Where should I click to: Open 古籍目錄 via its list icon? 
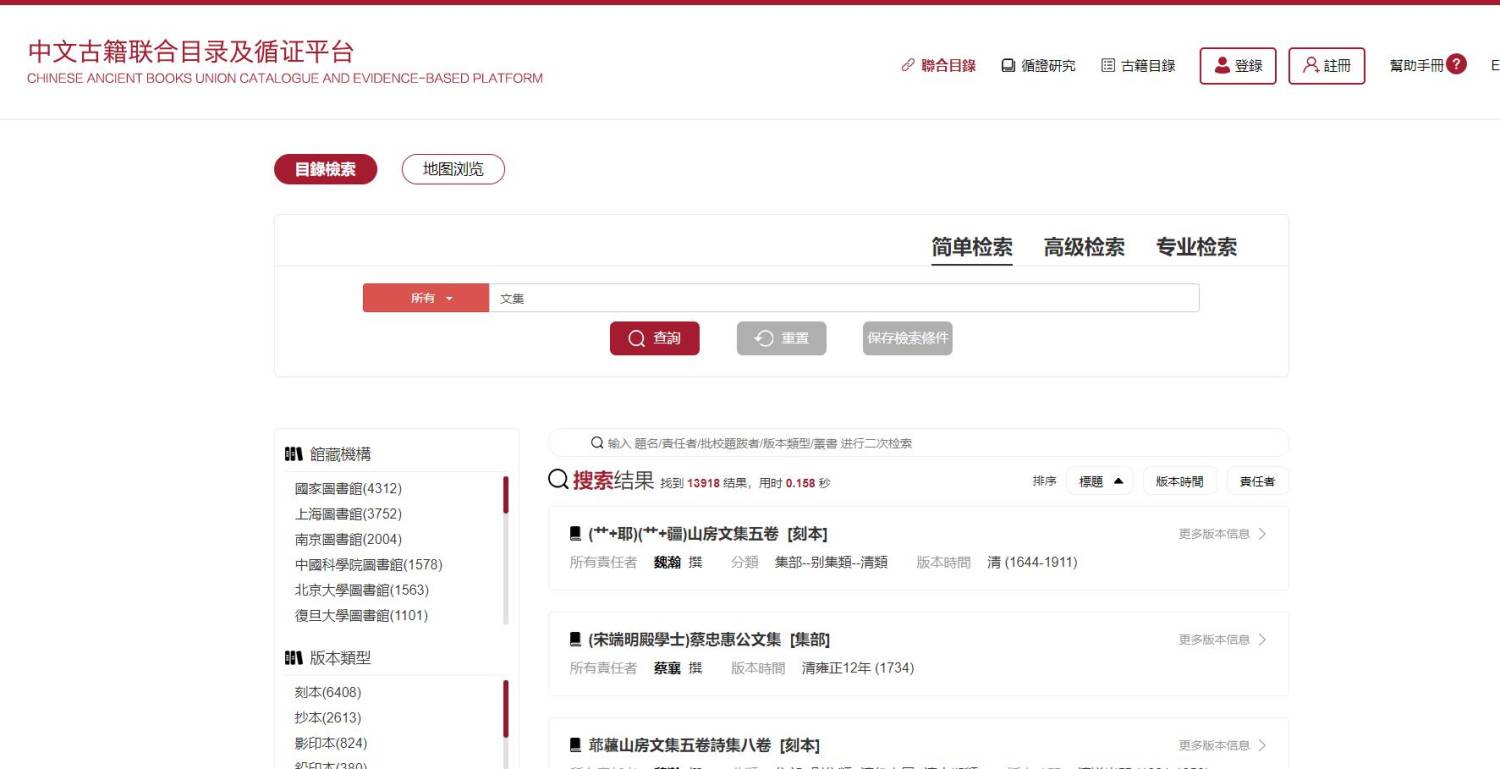coord(1107,65)
